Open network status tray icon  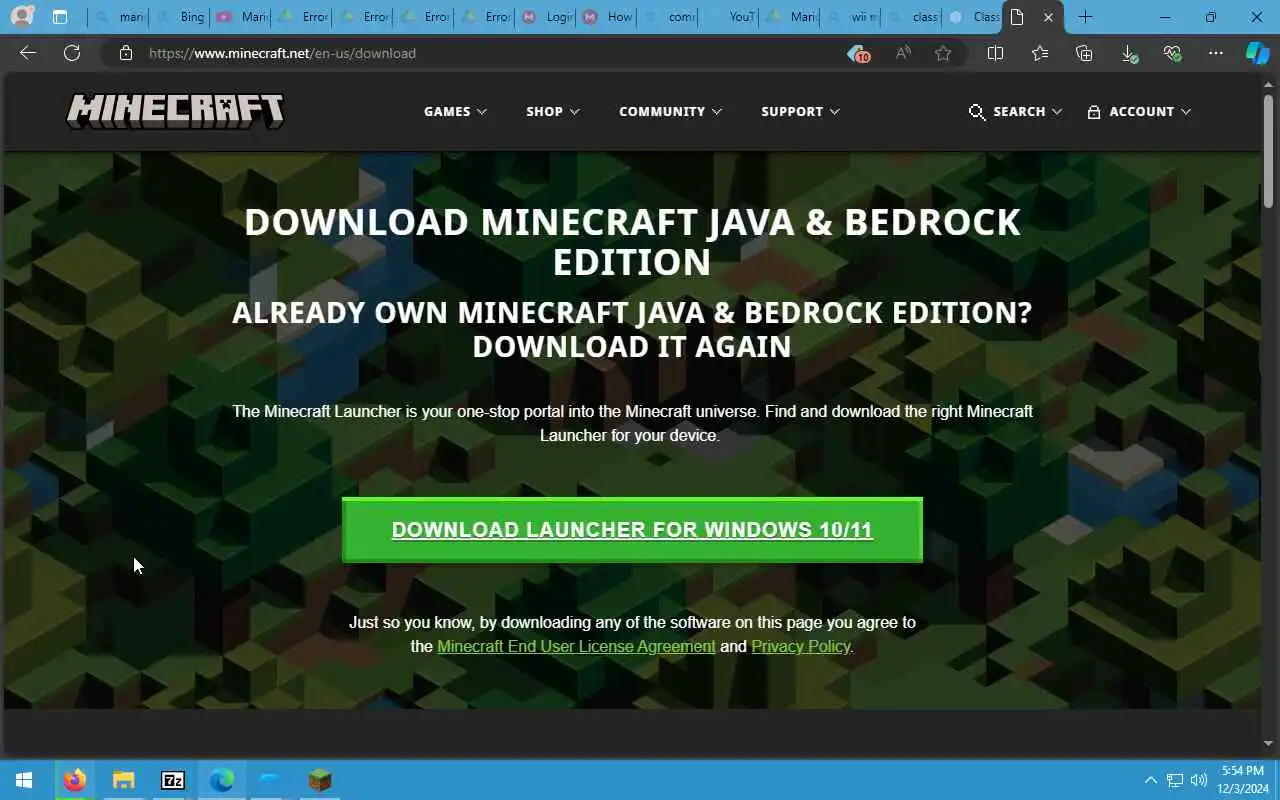coord(1175,780)
